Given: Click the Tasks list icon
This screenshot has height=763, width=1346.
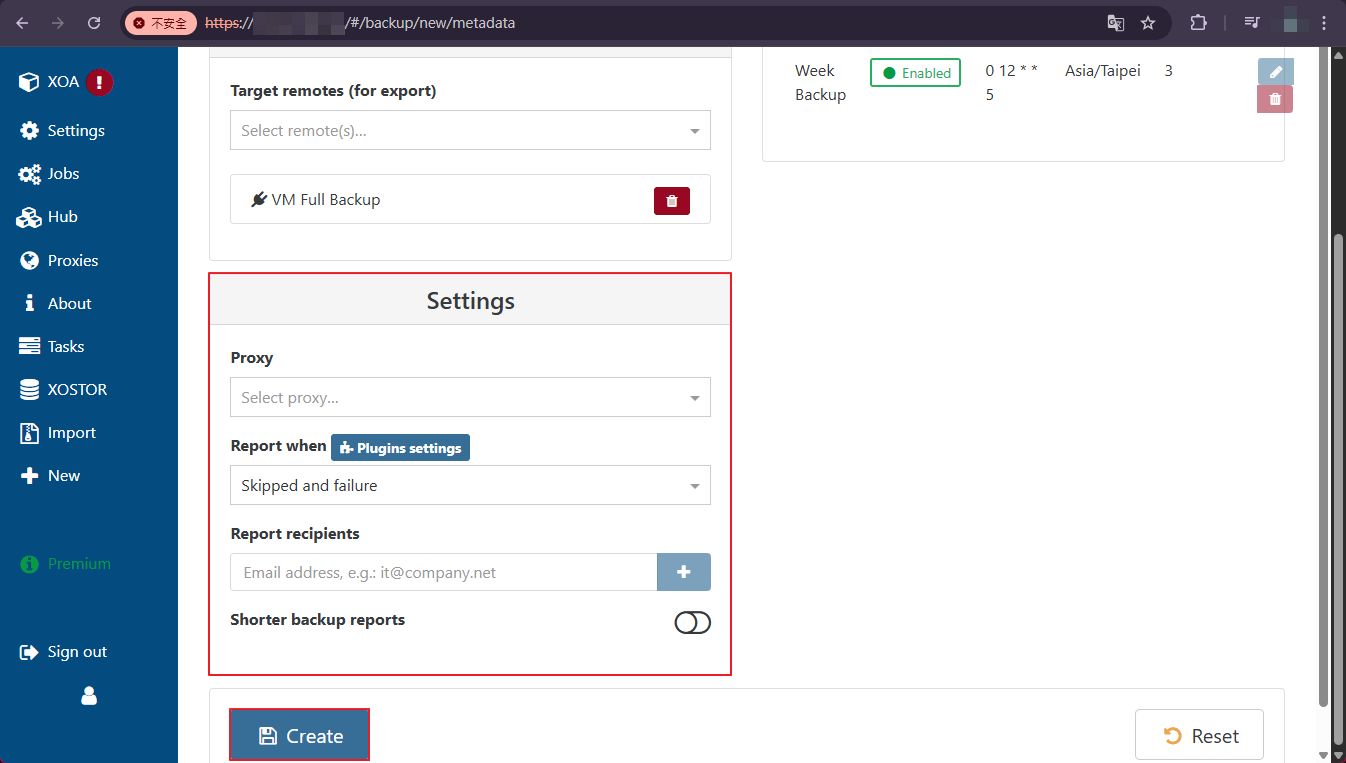Looking at the screenshot, I should [x=29, y=346].
